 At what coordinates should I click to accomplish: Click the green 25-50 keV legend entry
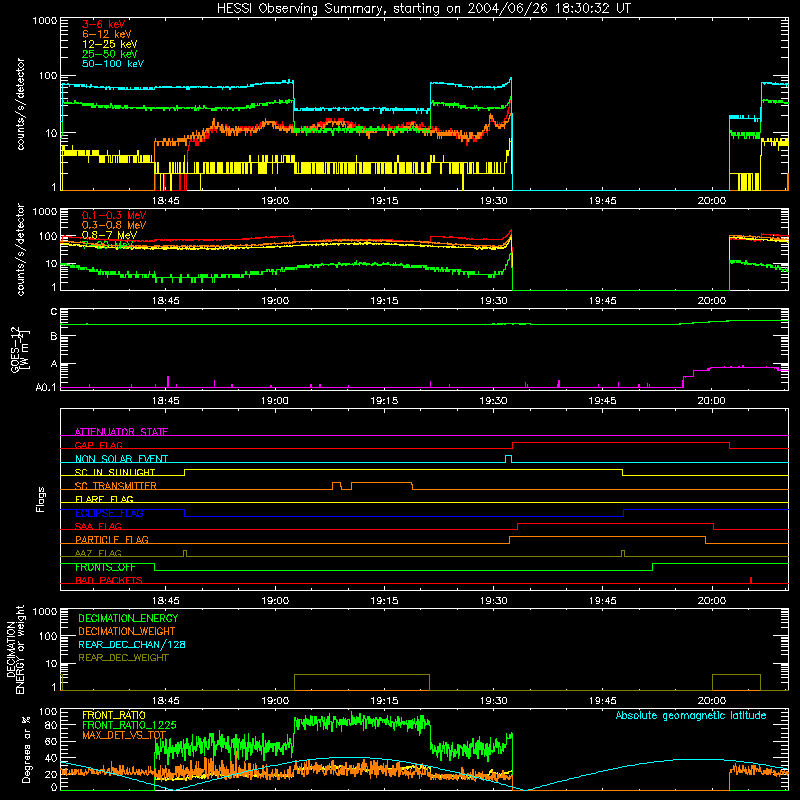(x=109, y=54)
